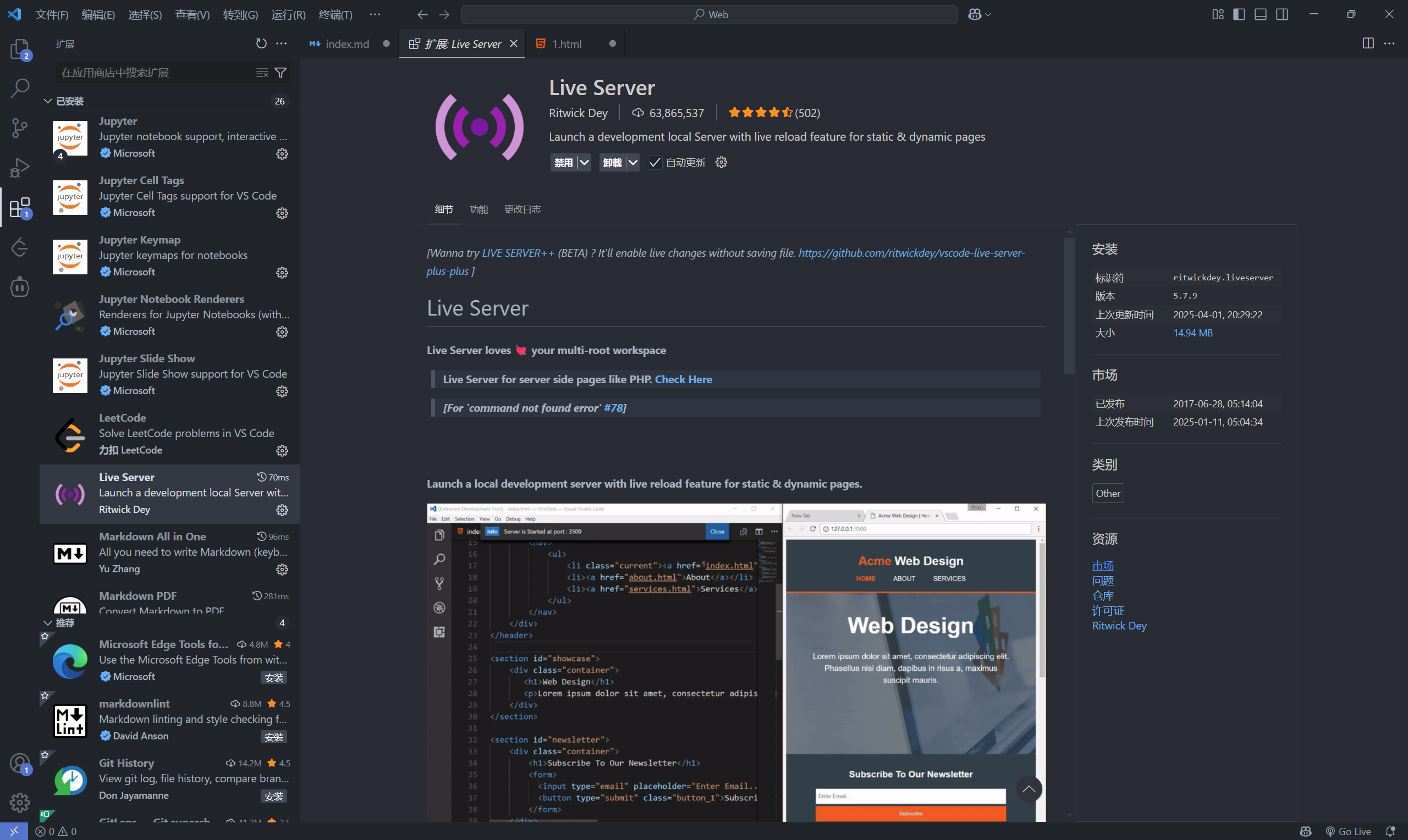Open the Live Server detail settings gear
Image resolution: width=1408 pixels, height=840 pixels.
click(721, 163)
